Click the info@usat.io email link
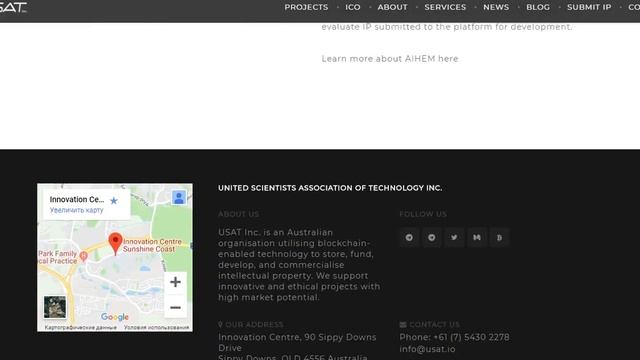 (427, 349)
